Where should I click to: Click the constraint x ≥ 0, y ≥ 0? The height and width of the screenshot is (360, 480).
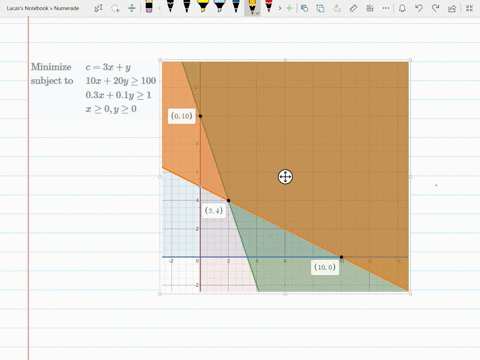pos(111,109)
